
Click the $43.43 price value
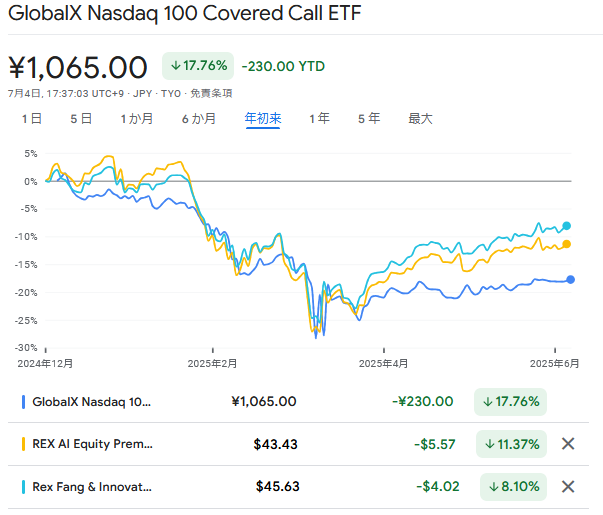point(275,444)
